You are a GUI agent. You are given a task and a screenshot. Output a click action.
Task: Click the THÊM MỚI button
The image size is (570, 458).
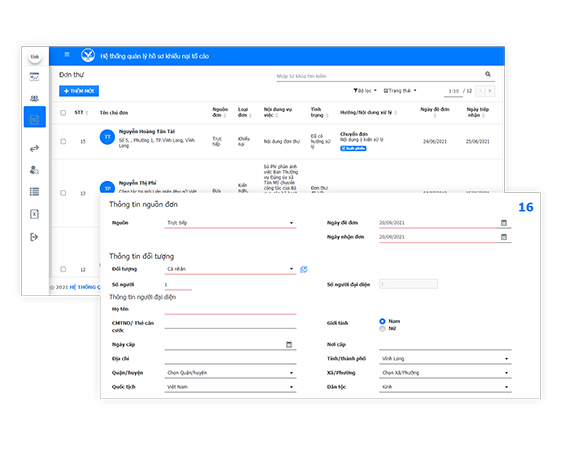pos(79,91)
